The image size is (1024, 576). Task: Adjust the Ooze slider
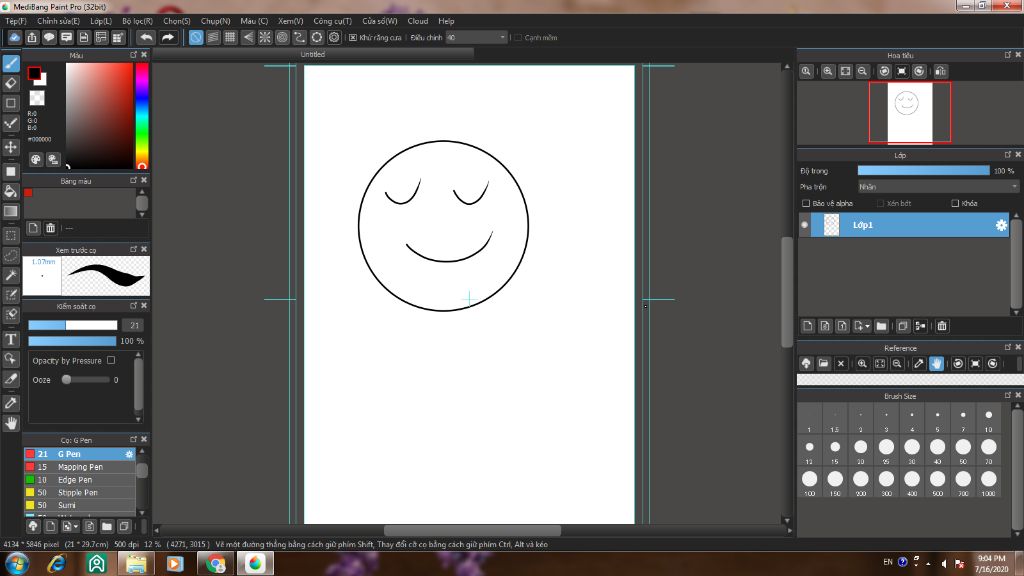[x=85, y=379]
